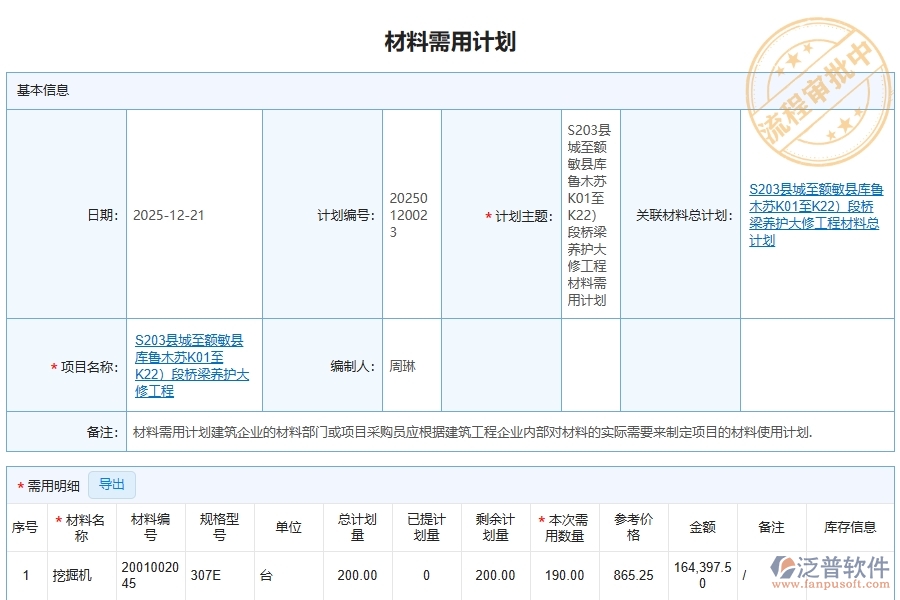The width and height of the screenshot is (900, 600).
Task: Select the 基本信息 section header
Action: (x=37, y=90)
